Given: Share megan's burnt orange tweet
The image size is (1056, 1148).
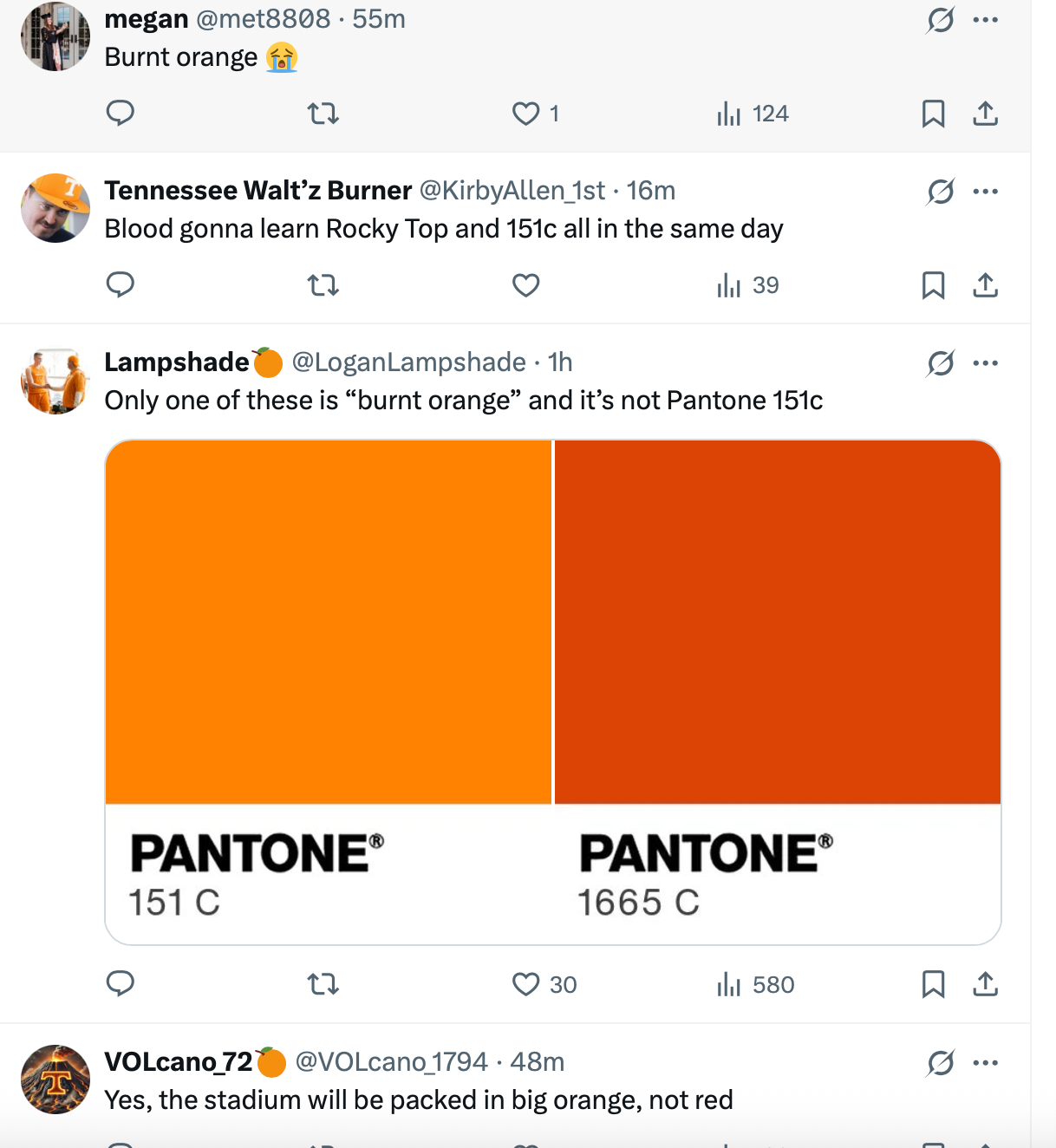Looking at the screenshot, I should pyautogui.click(x=986, y=113).
